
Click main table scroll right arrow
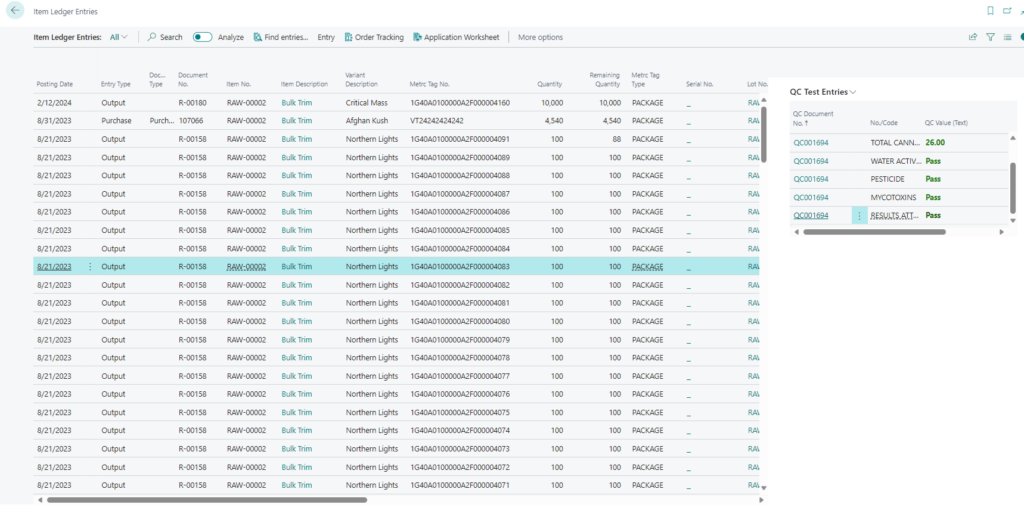point(761,500)
